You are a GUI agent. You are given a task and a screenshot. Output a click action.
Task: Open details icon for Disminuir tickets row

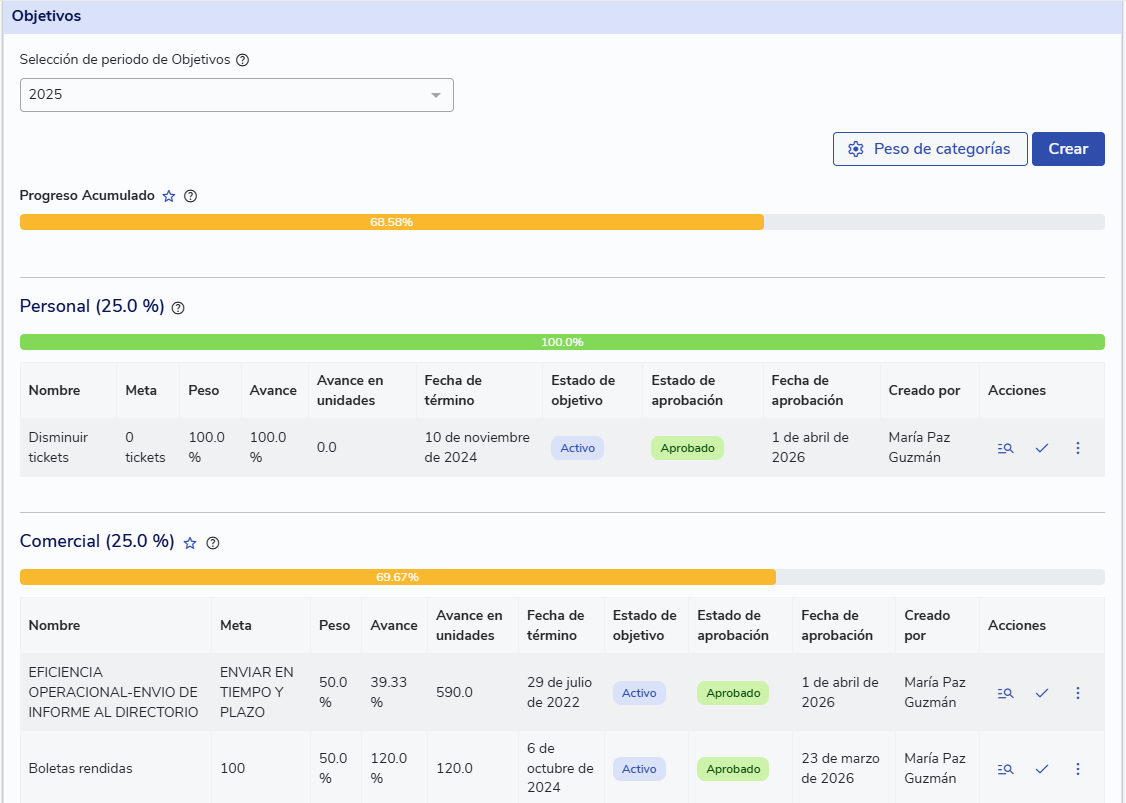[1005, 448]
